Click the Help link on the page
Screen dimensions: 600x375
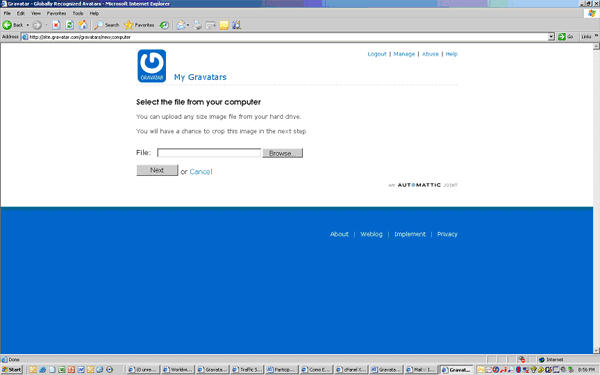(452, 54)
